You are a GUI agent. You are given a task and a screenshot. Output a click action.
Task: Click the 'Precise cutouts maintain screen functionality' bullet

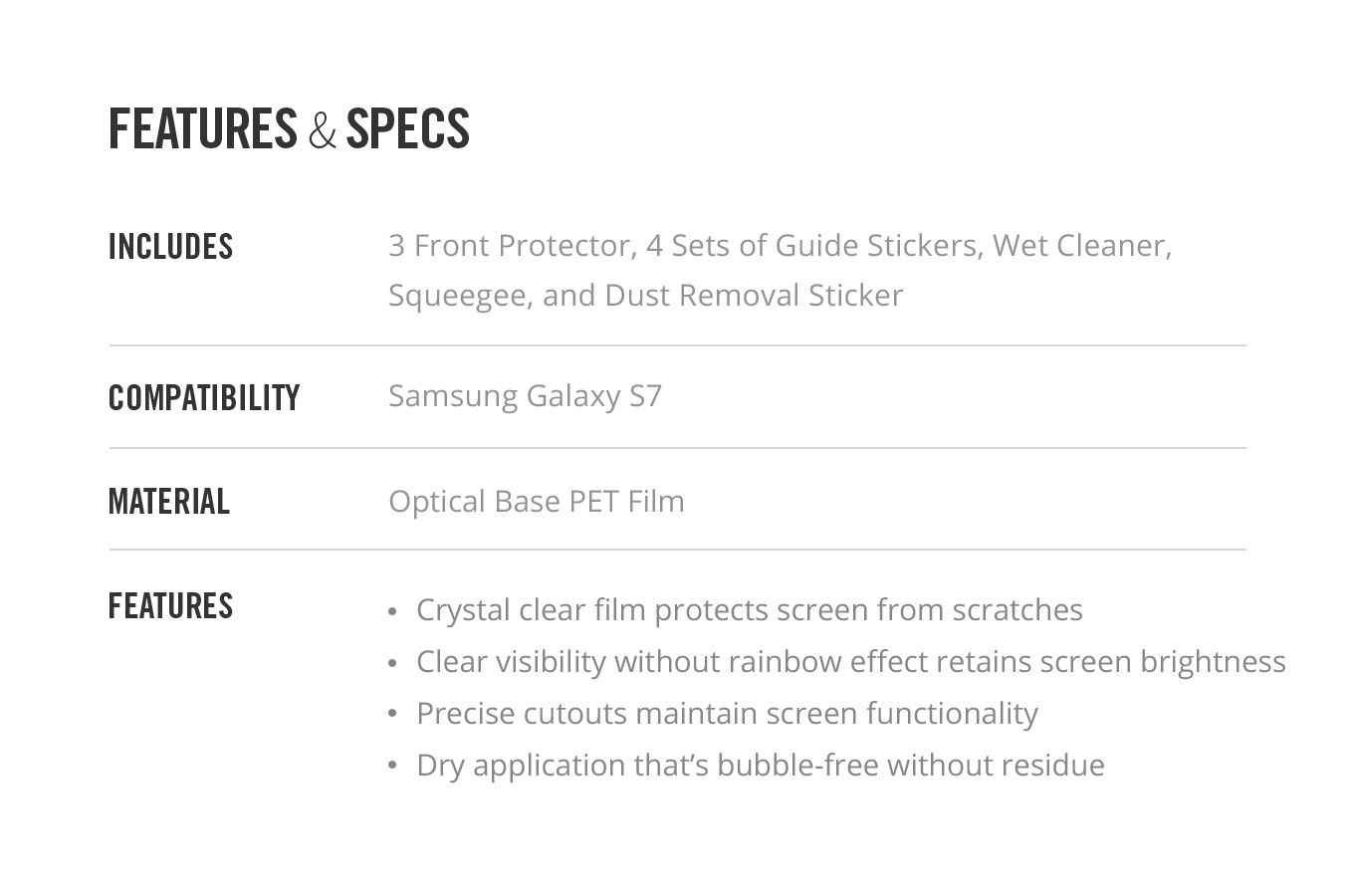coord(727,713)
